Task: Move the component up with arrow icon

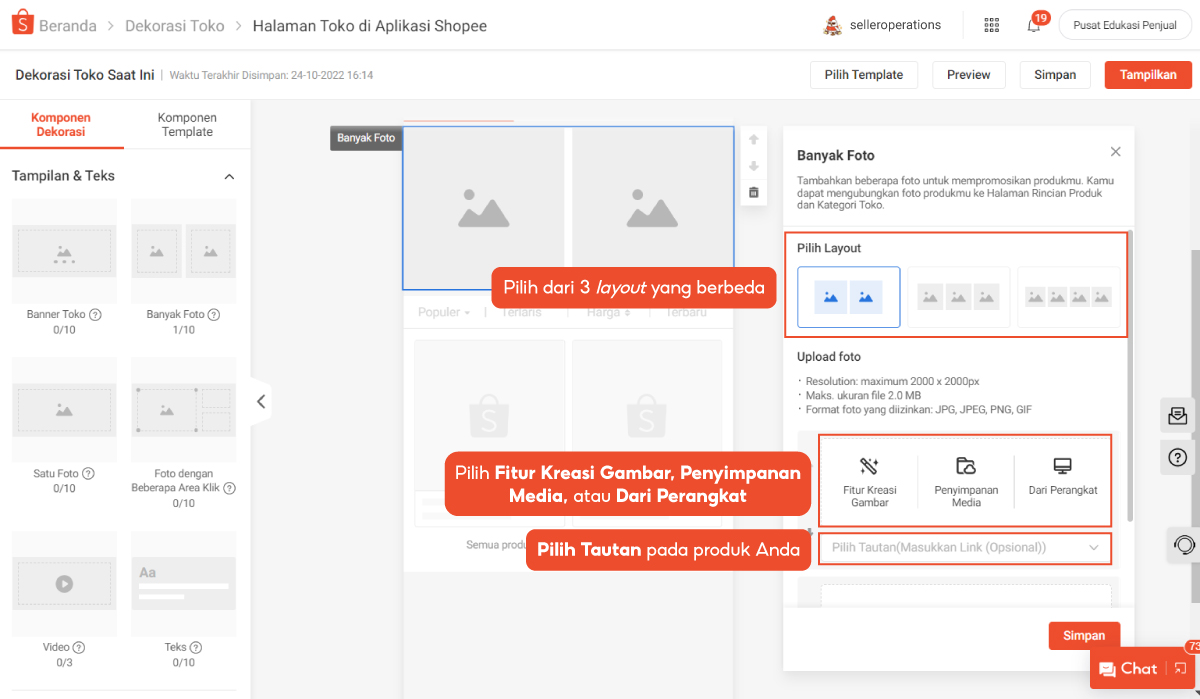Action: point(754,140)
